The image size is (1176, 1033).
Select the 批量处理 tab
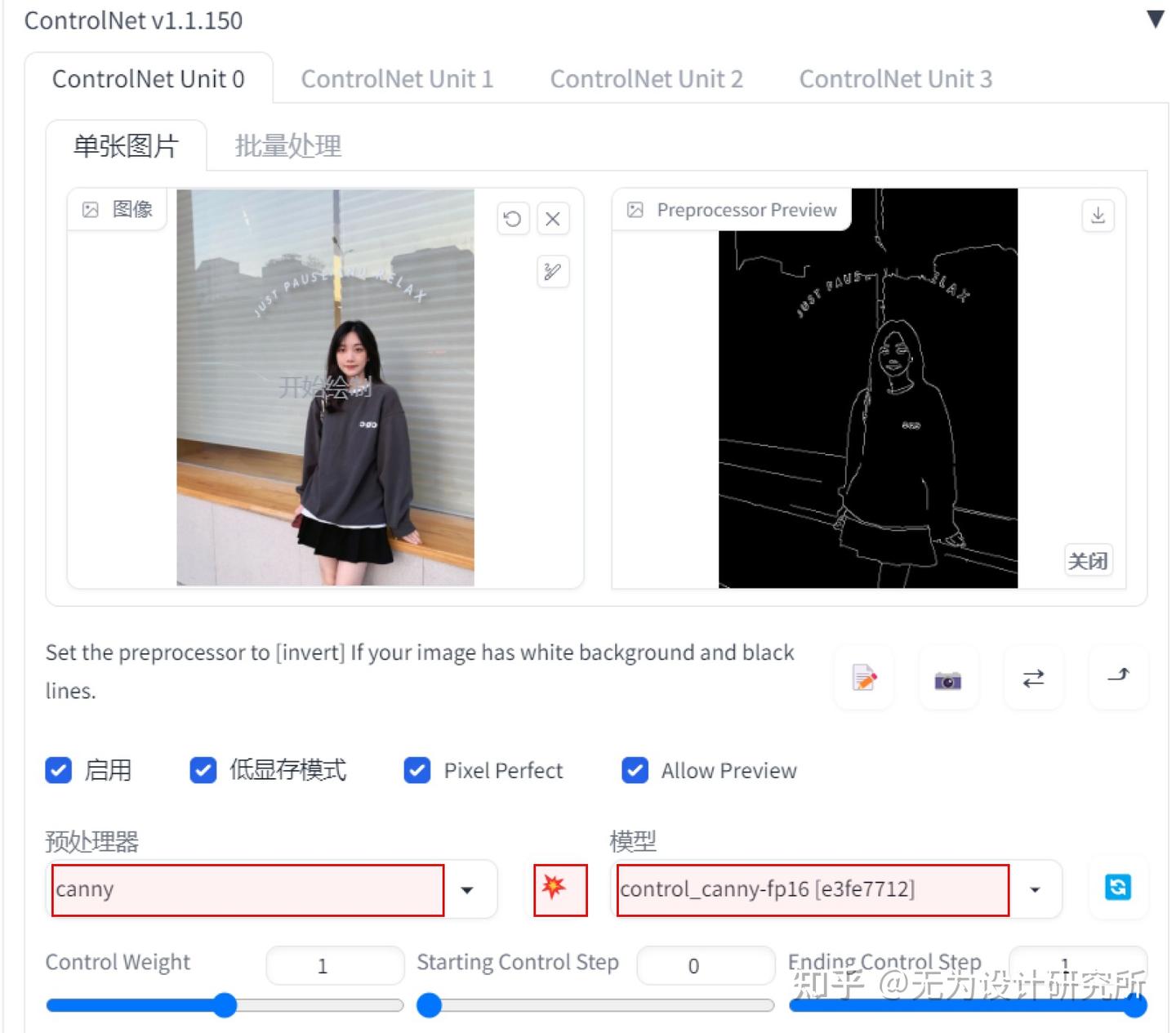click(287, 146)
